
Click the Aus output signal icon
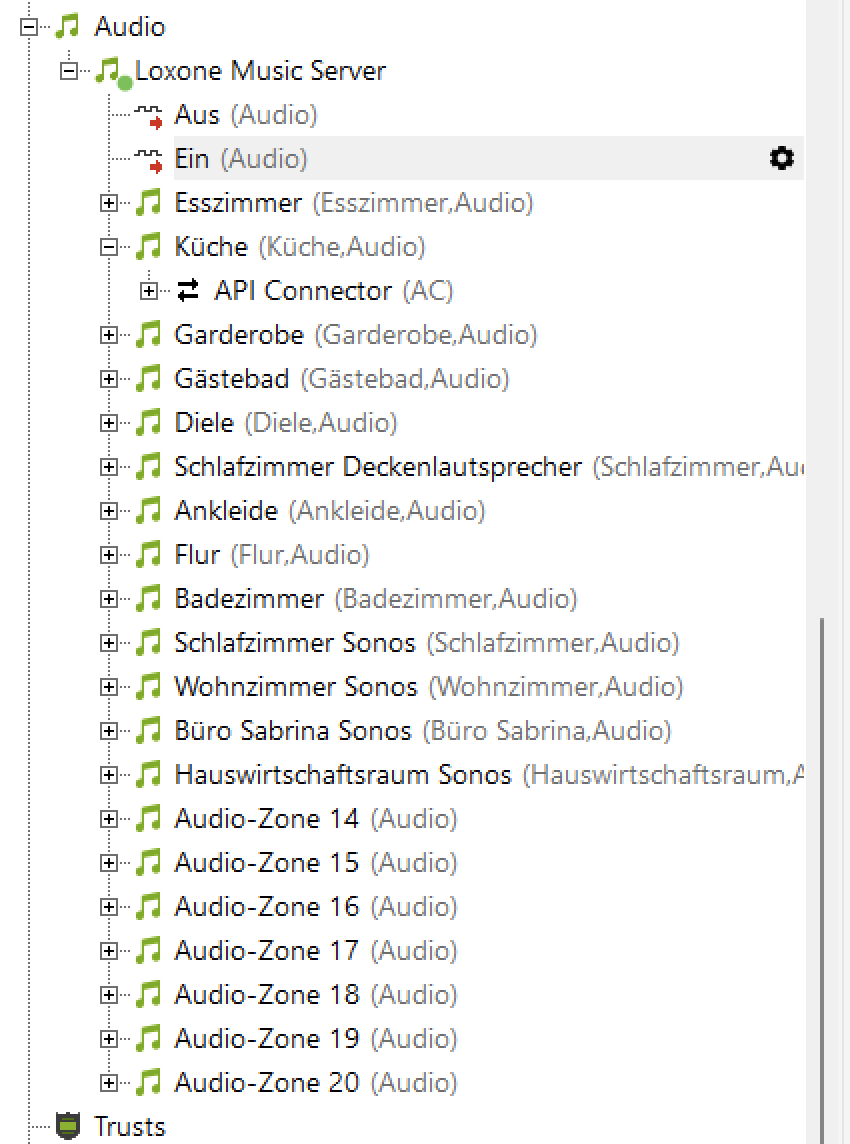[x=149, y=116]
